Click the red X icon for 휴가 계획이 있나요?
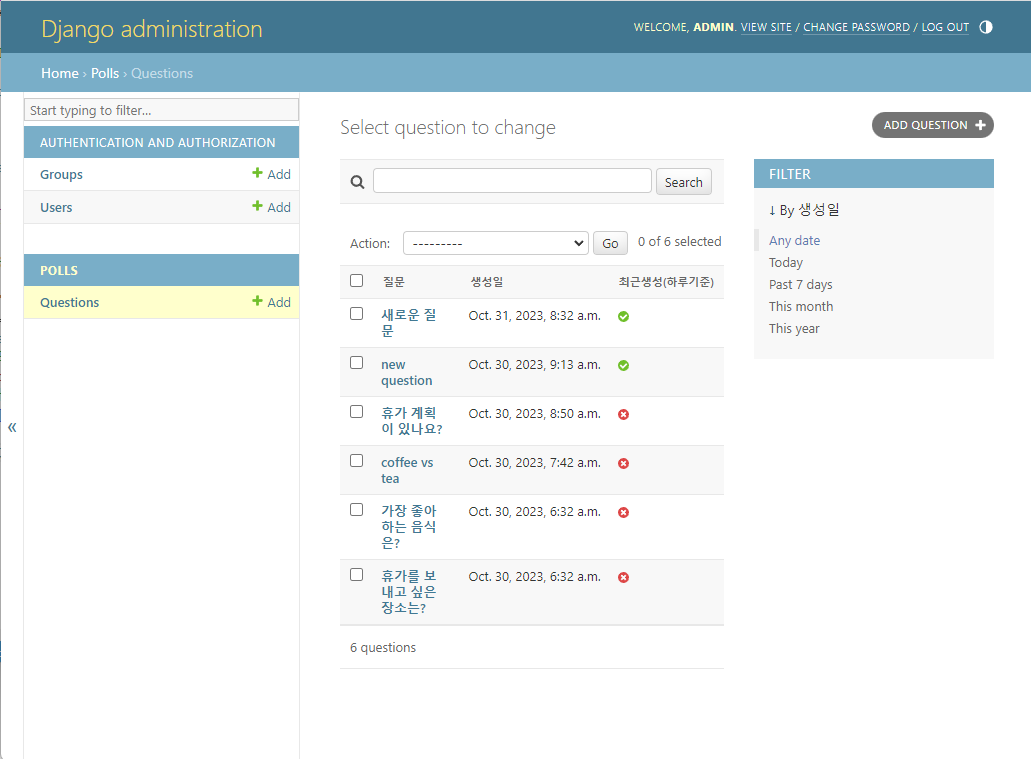Image resolution: width=1031 pixels, height=759 pixels. (623, 414)
